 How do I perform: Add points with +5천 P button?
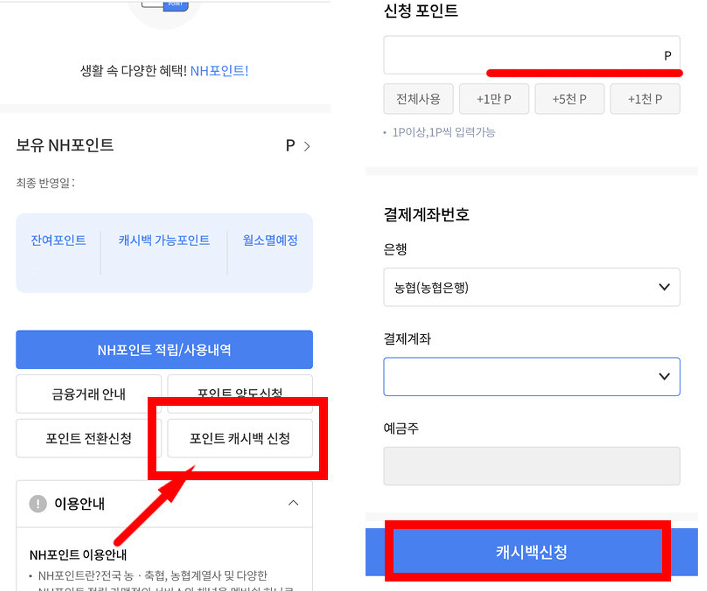(x=569, y=99)
